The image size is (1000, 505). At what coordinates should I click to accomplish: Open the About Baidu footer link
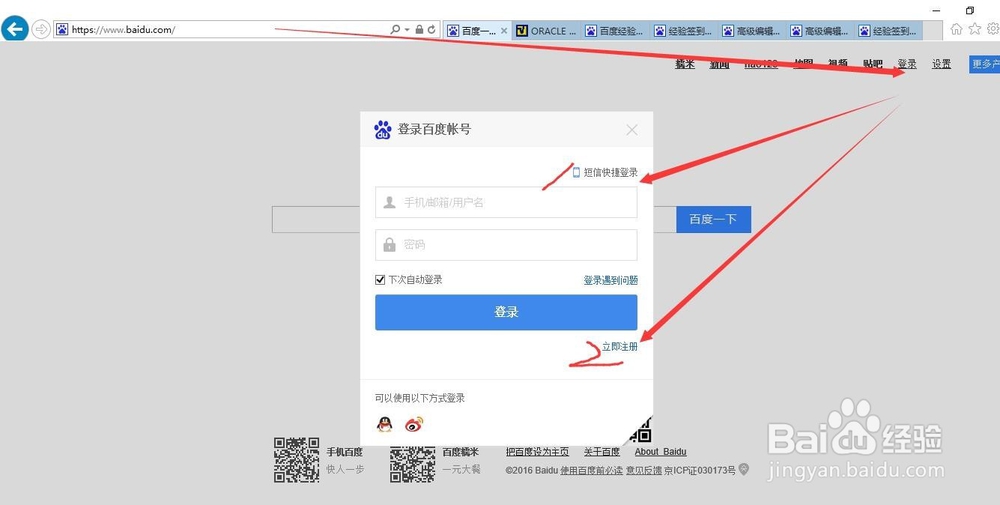660,452
